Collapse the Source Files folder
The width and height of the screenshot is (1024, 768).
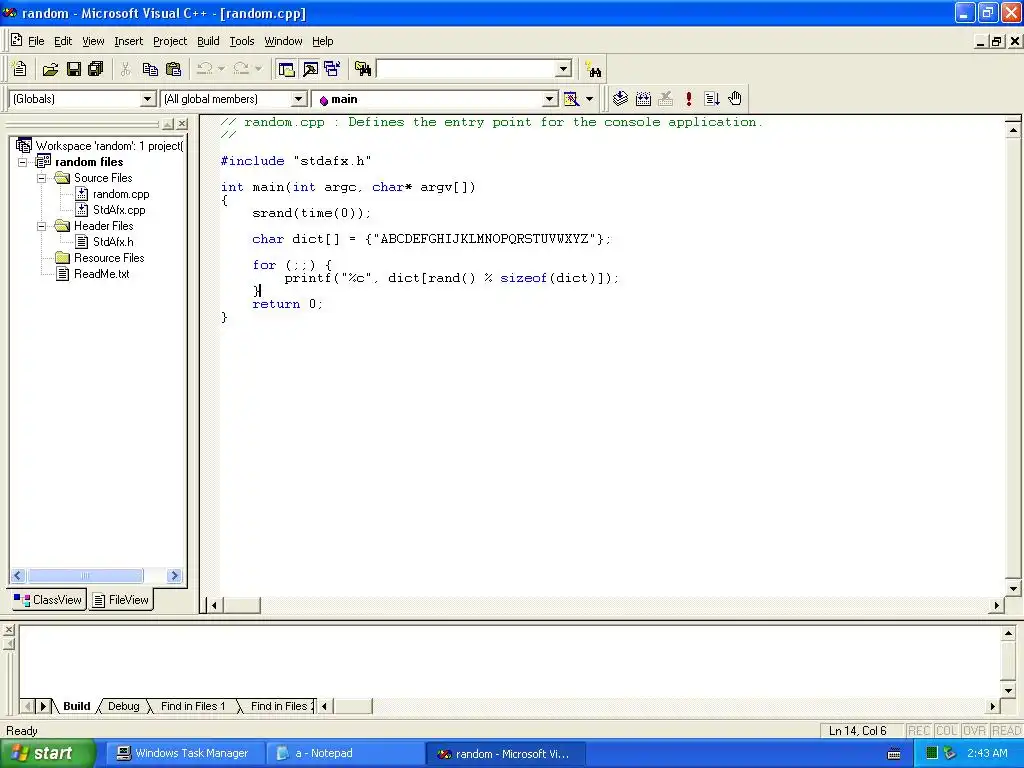tap(42, 178)
